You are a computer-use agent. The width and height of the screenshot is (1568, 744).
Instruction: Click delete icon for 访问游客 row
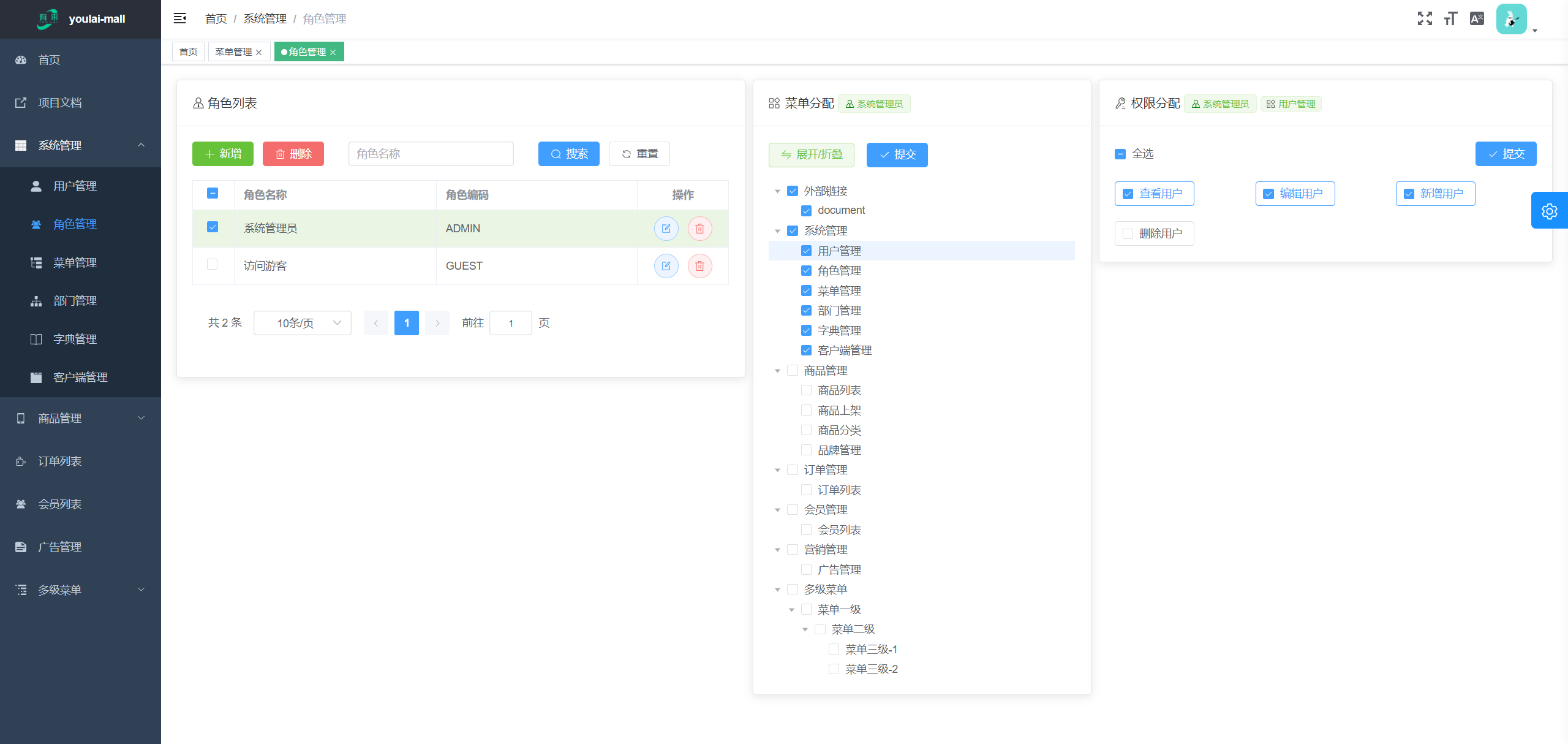(x=699, y=266)
